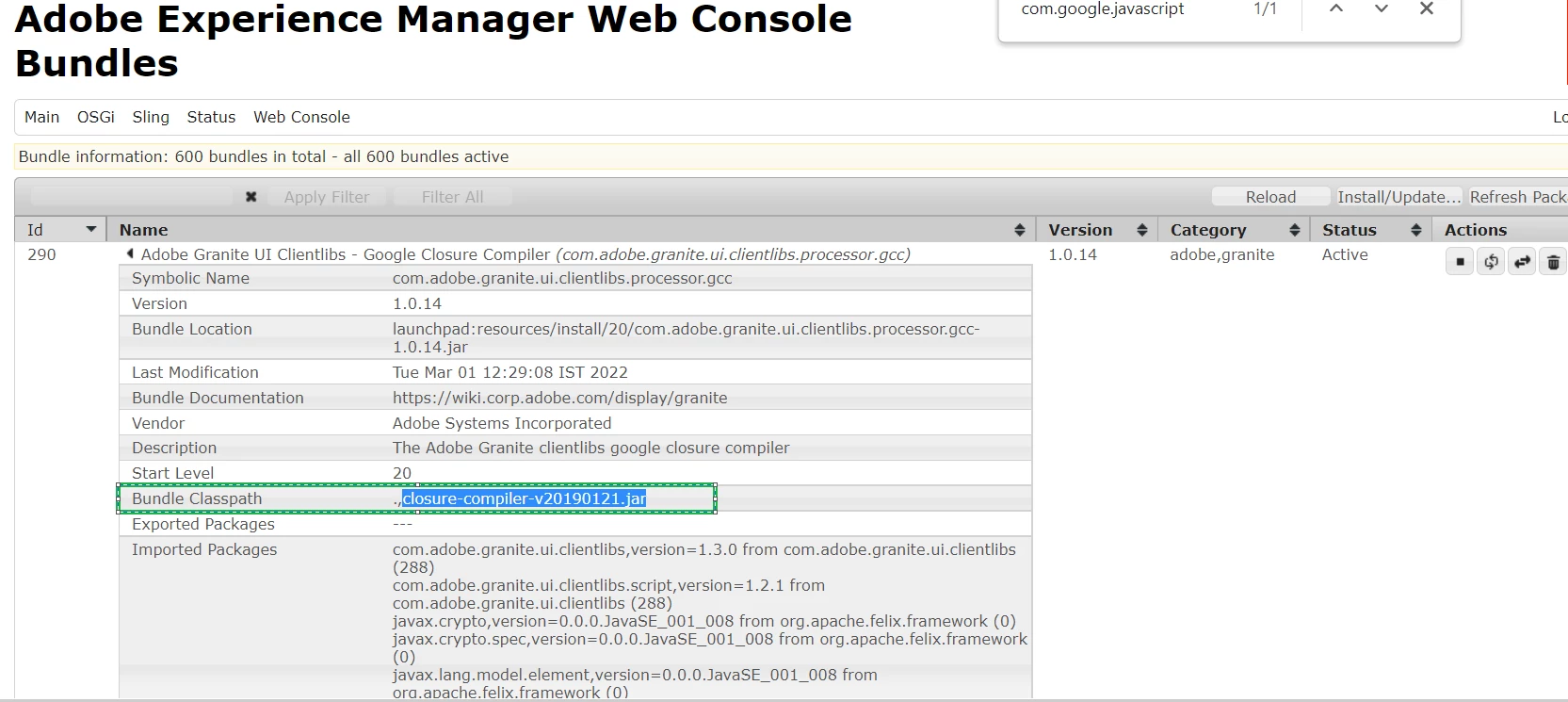Click the Active status cell
The width and height of the screenshot is (1568, 702).
tap(1345, 254)
